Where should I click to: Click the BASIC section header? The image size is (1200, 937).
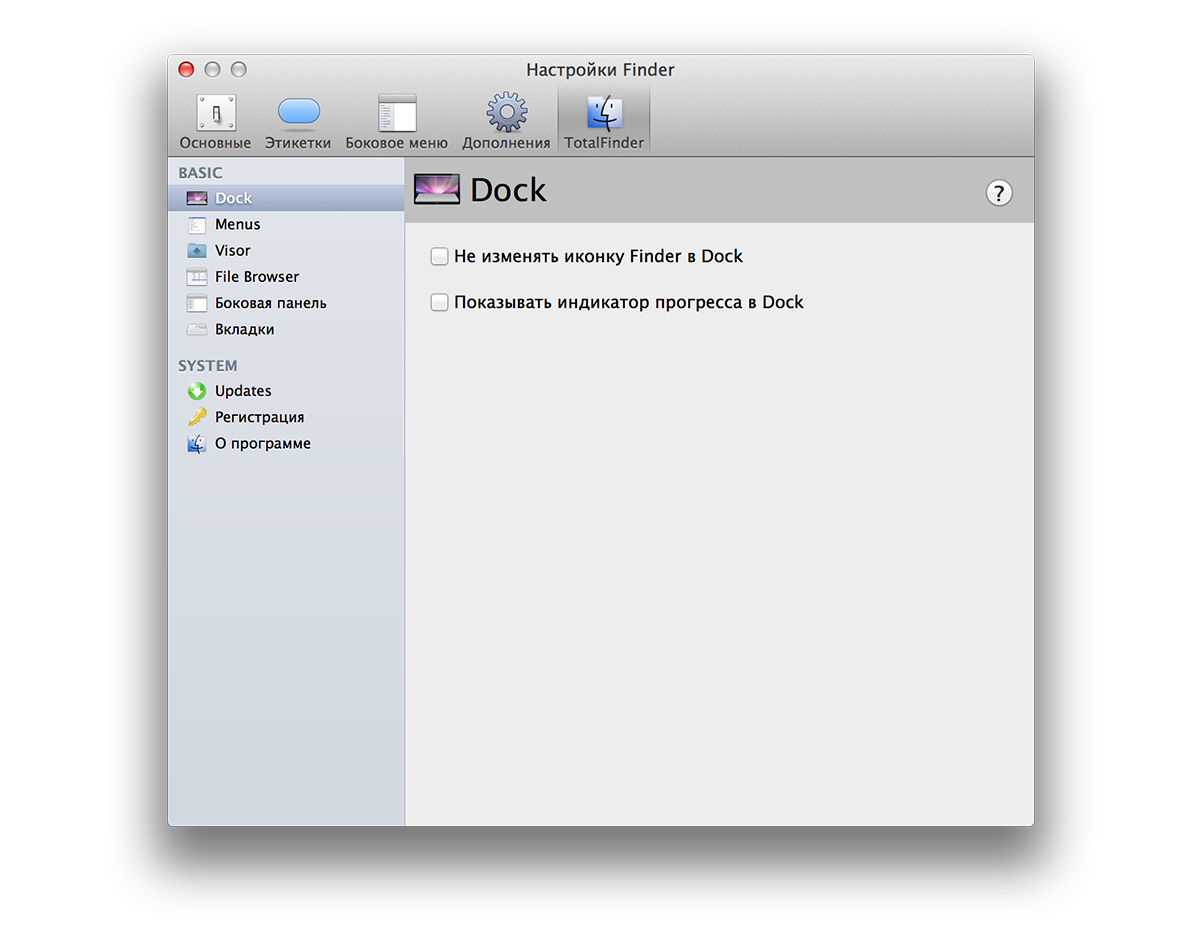tap(200, 173)
